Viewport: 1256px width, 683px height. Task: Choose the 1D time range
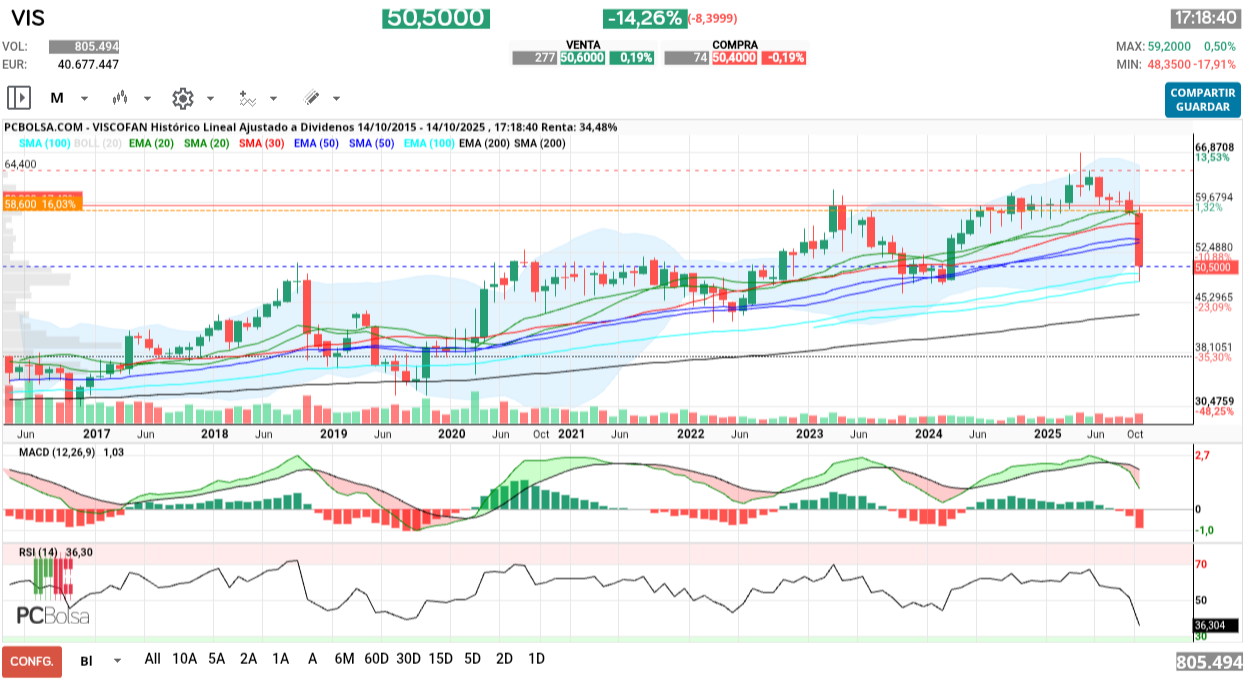coord(536,659)
